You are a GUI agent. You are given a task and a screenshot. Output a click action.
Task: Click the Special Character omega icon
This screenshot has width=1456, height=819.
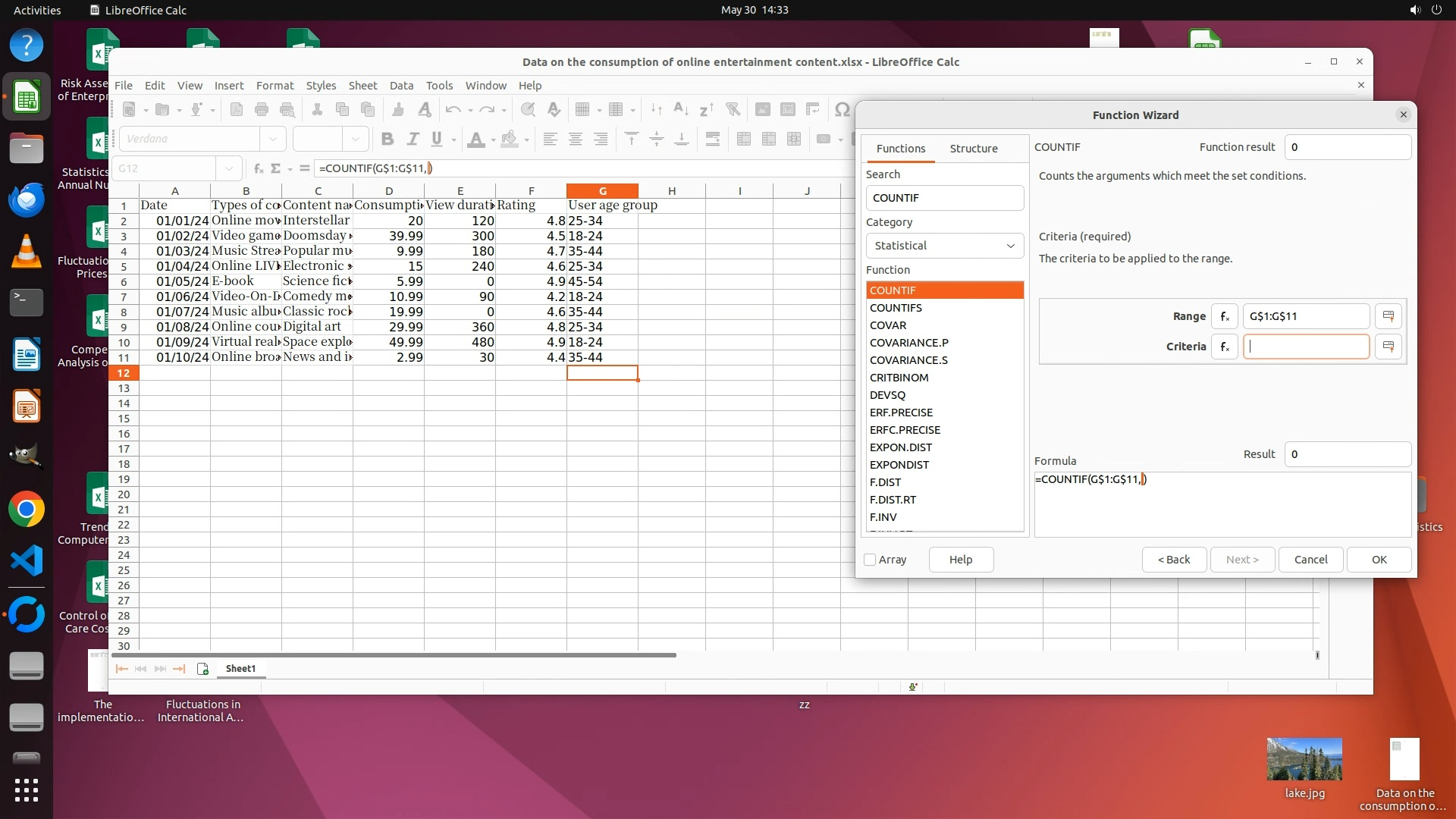tap(842, 109)
